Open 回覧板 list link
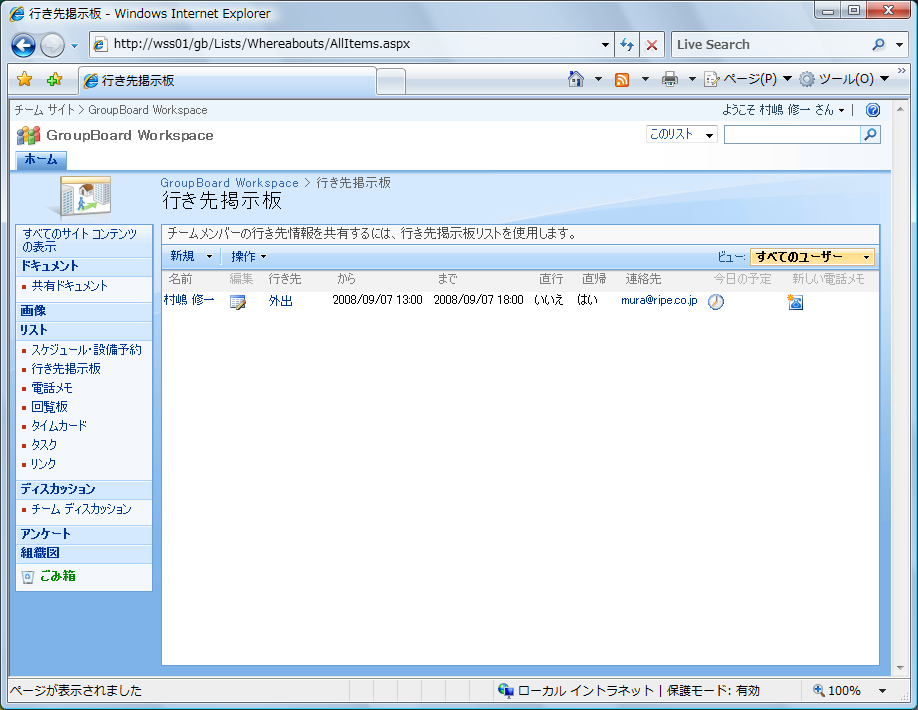The width and height of the screenshot is (918, 710). (x=49, y=407)
